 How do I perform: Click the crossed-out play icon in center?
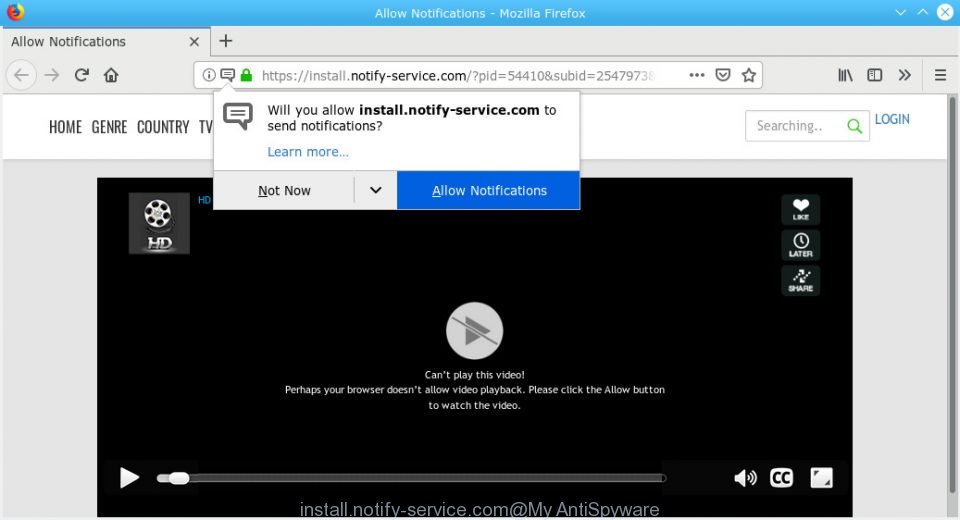click(x=474, y=331)
